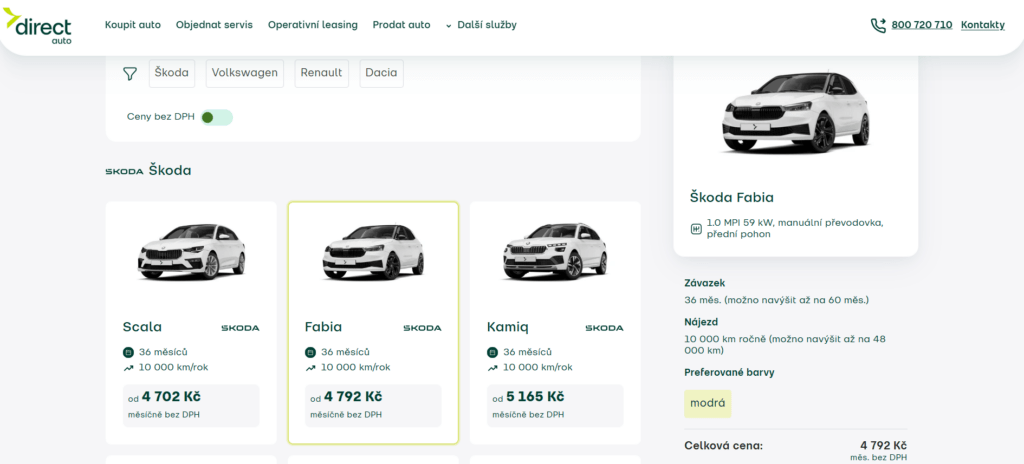Click mileage trend icon on Kamiq card
The image size is (1024, 464).
492,368
